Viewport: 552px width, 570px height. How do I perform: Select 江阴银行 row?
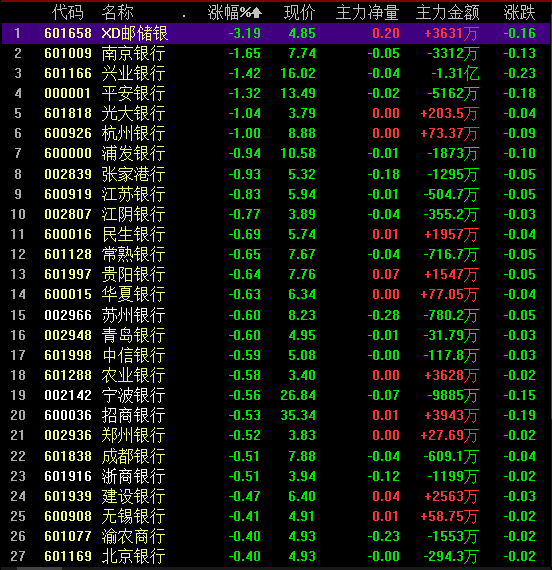pos(276,214)
